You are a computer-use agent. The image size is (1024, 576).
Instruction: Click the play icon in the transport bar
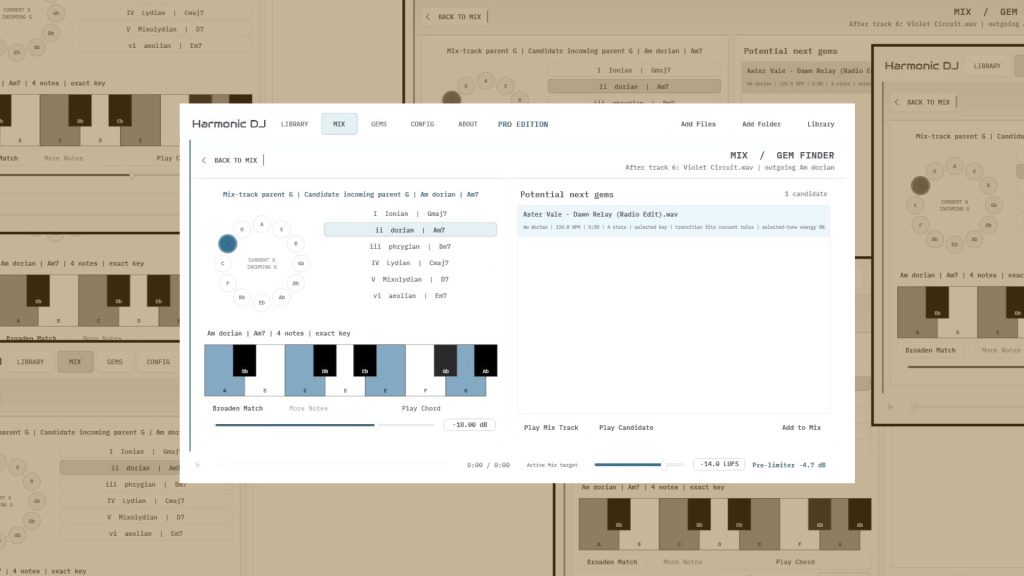pos(197,465)
